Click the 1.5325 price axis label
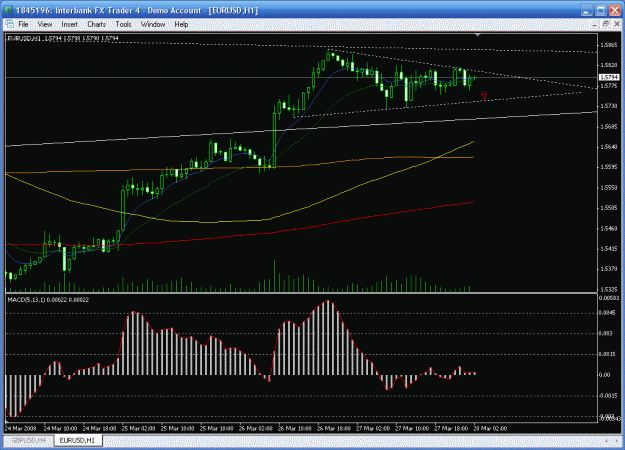 click(609, 289)
